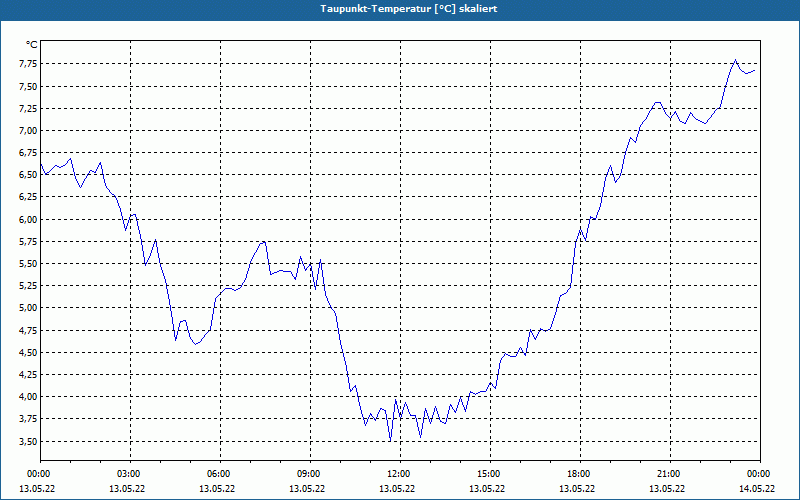This screenshot has height=500, width=800.
Task: Click the 13.05.22 date under 18:00
Action: 577,488
